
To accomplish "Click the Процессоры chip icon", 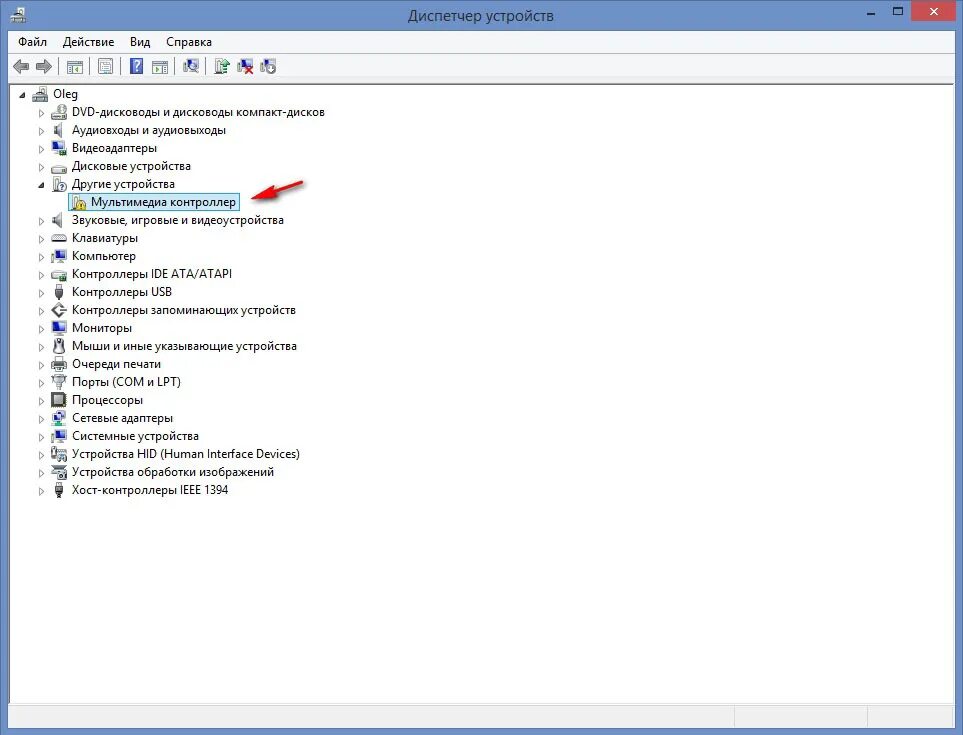I will pyautogui.click(x=59, y=400).
